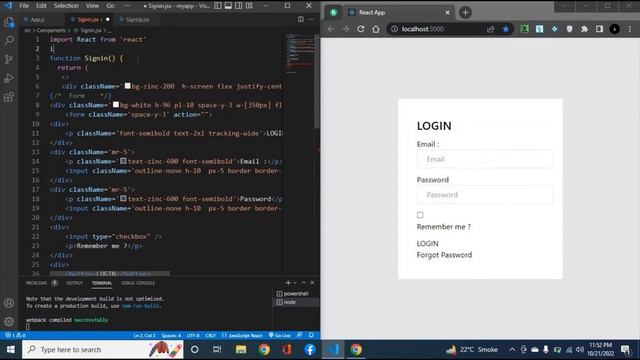Click Ln 2, Col 2 in status bar

point(144,335)
